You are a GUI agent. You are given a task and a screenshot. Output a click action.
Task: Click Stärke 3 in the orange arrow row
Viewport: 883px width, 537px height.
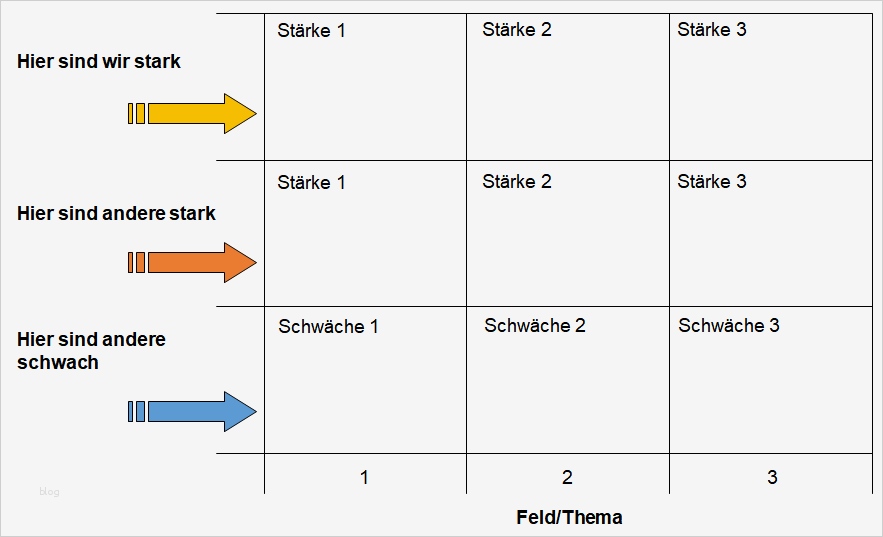tap(712, 181)
